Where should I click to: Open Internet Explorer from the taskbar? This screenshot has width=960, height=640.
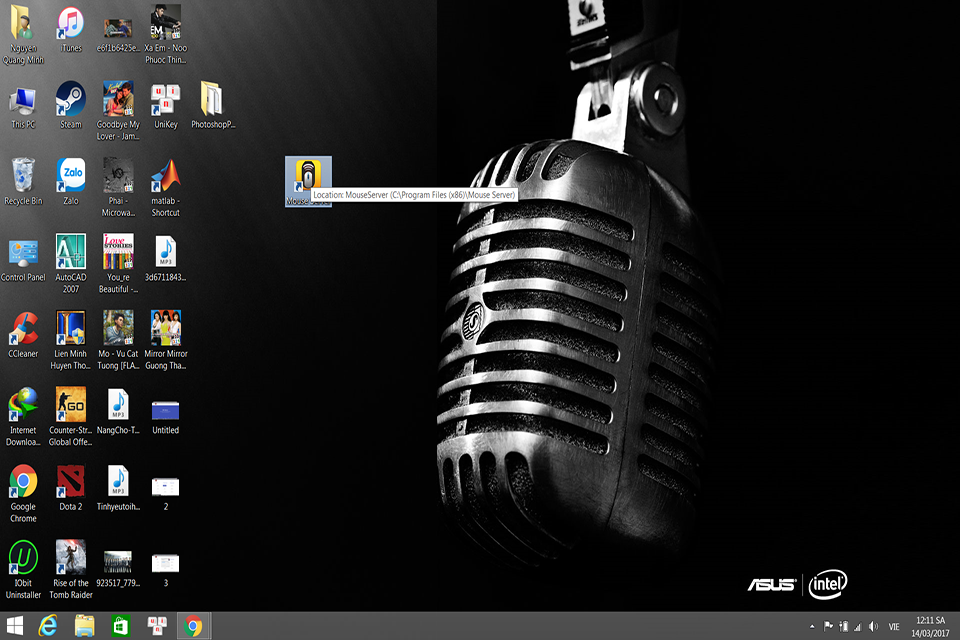tap(48, 626)
